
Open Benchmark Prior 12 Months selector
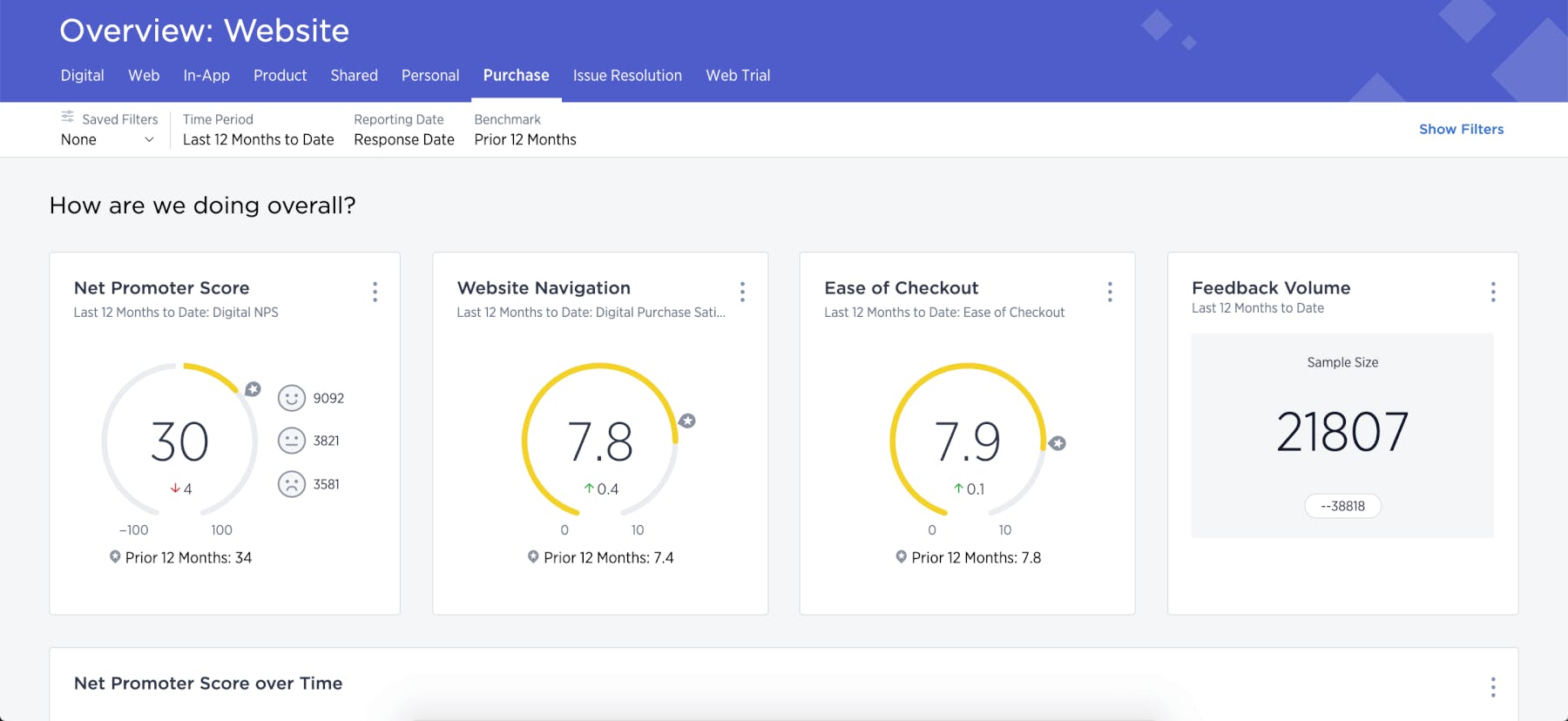click(x=525, y=131)
